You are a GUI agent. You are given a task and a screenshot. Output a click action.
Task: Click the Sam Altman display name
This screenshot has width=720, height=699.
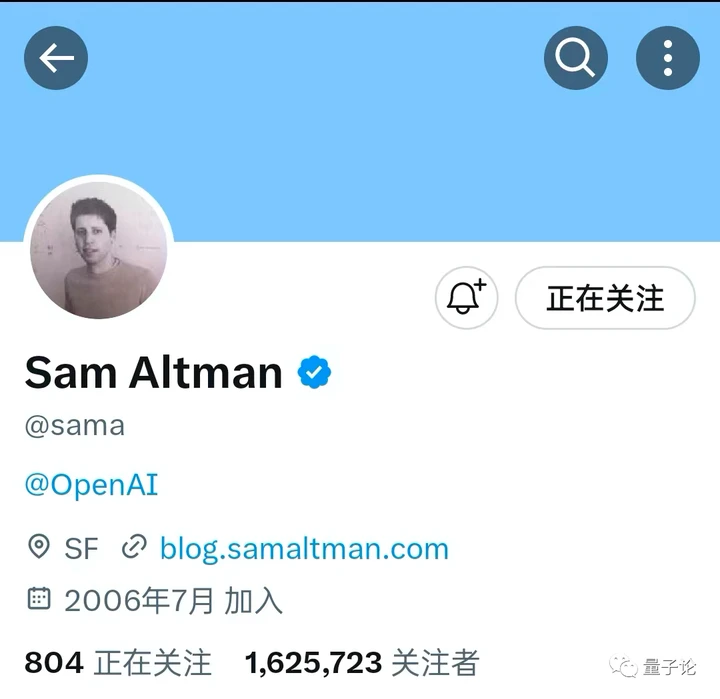pos(153,372)
